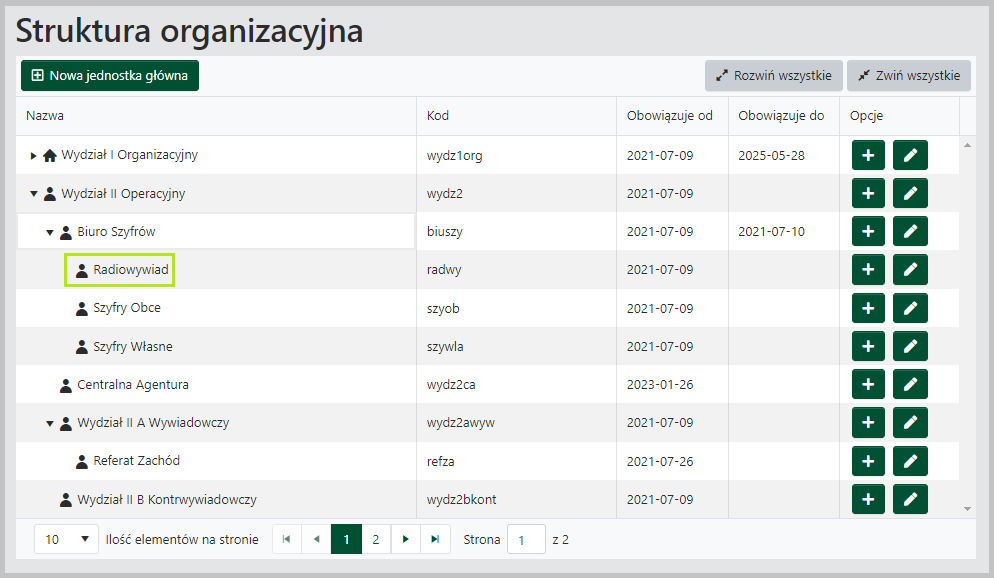Image resolution: width=994 pixels, height=578 pixels.
Task: Go to the last page using pagination arrow
Action: tap(435, 539)
